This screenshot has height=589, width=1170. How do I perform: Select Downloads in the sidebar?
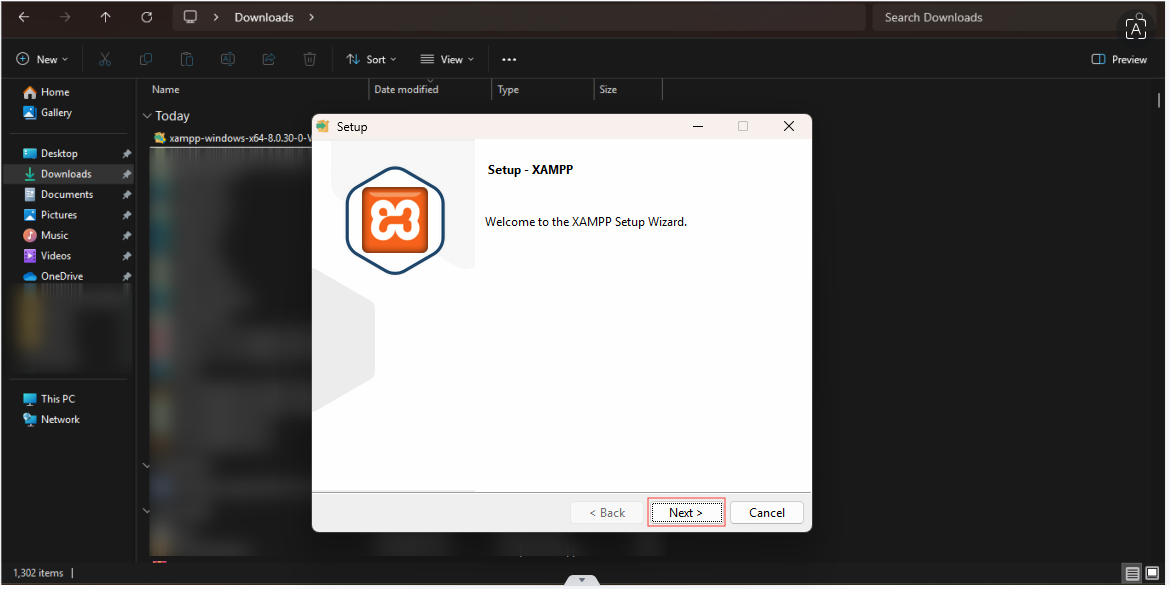pos(68,174)
